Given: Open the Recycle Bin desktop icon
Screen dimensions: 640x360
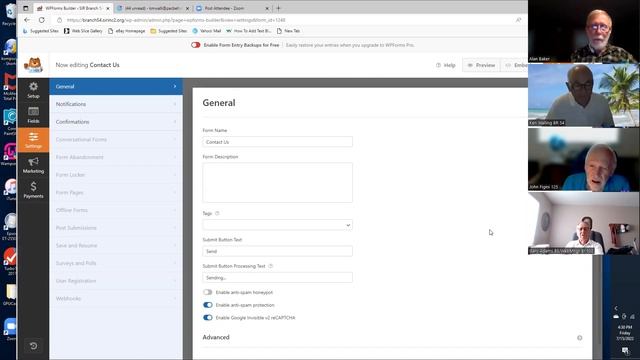Looking at the screenshot, I should click(x=10, y=13).
